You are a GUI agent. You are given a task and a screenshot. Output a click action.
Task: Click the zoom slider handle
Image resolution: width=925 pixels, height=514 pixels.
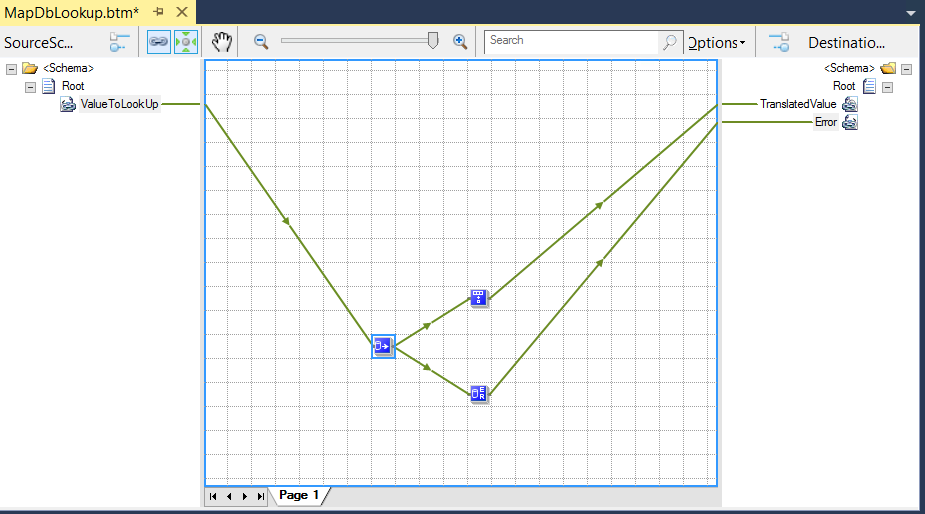pos(433,41)
